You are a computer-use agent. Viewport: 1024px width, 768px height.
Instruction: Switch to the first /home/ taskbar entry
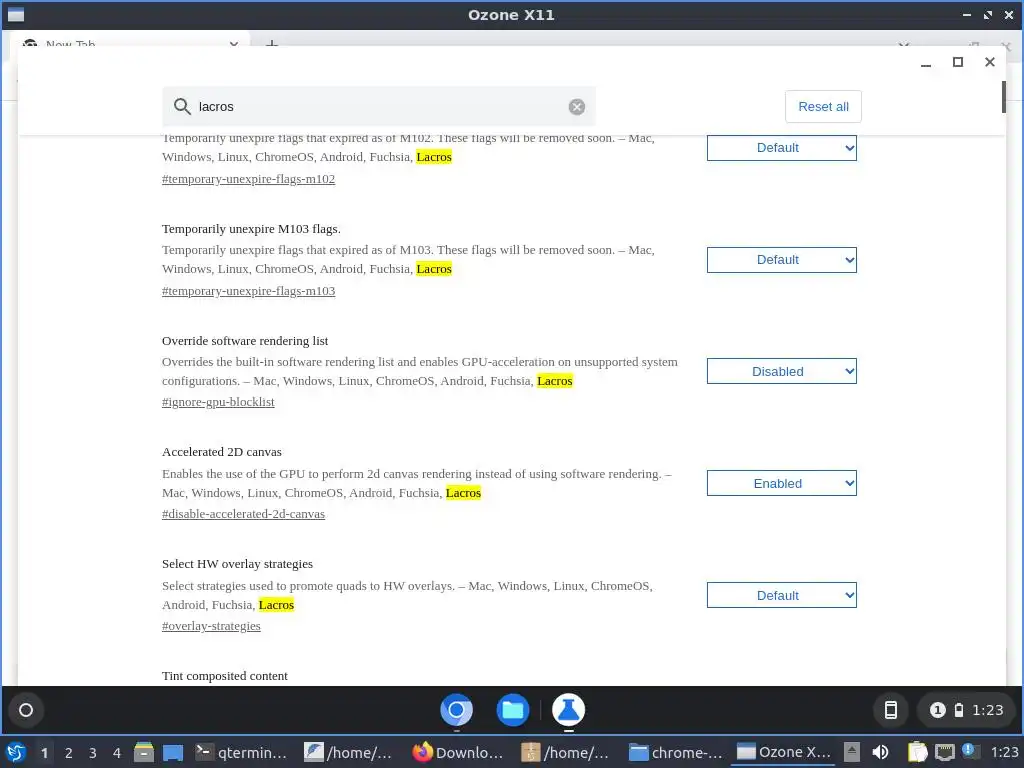(349, 752)
